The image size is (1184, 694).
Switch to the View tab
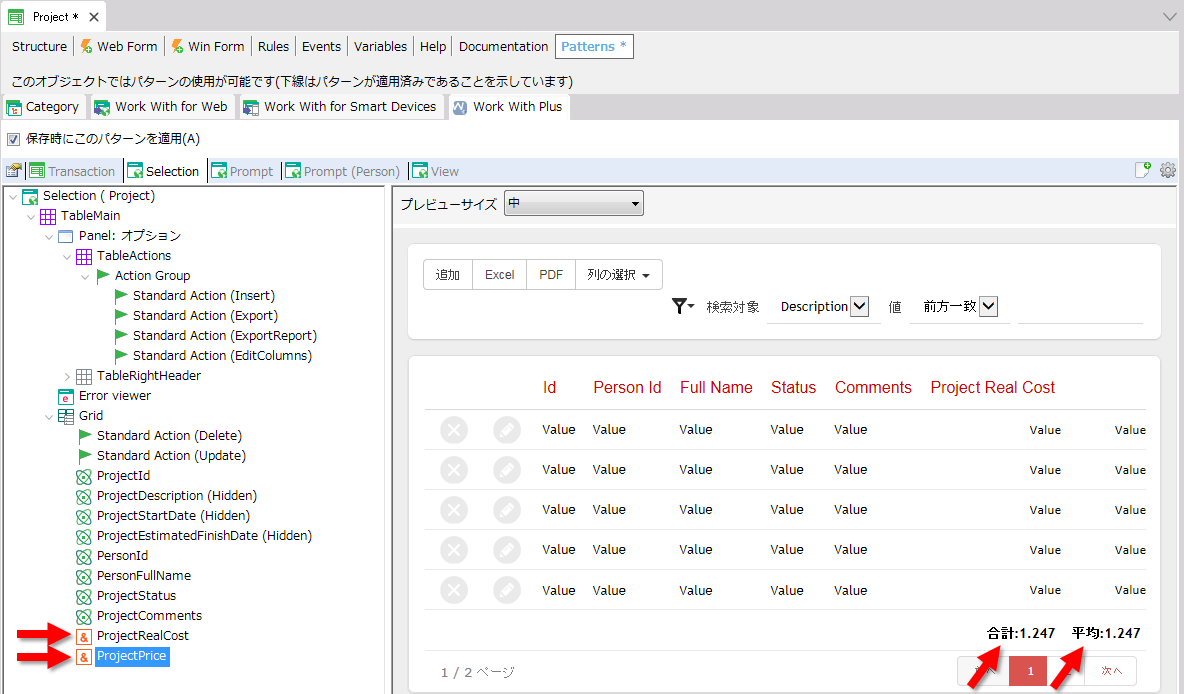pyautogui.click(x=436, y=171)
